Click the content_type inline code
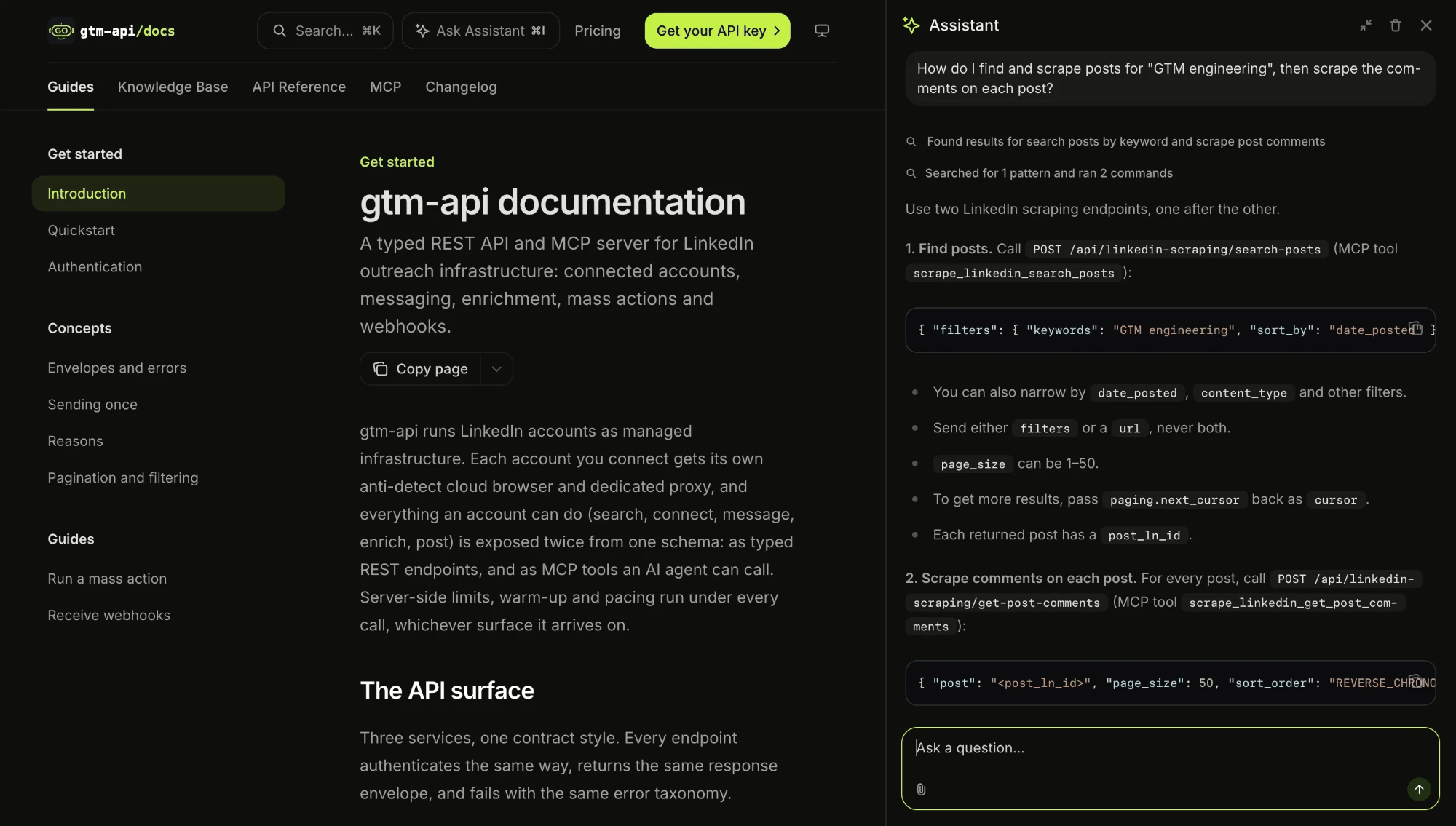 1243,393
